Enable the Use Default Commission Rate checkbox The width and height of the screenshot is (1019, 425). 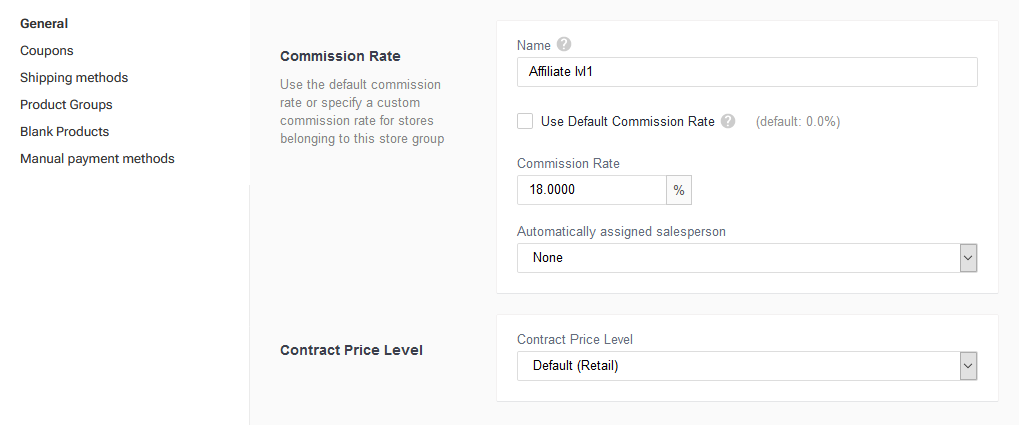pyautogui.click(x=525, y=122)
